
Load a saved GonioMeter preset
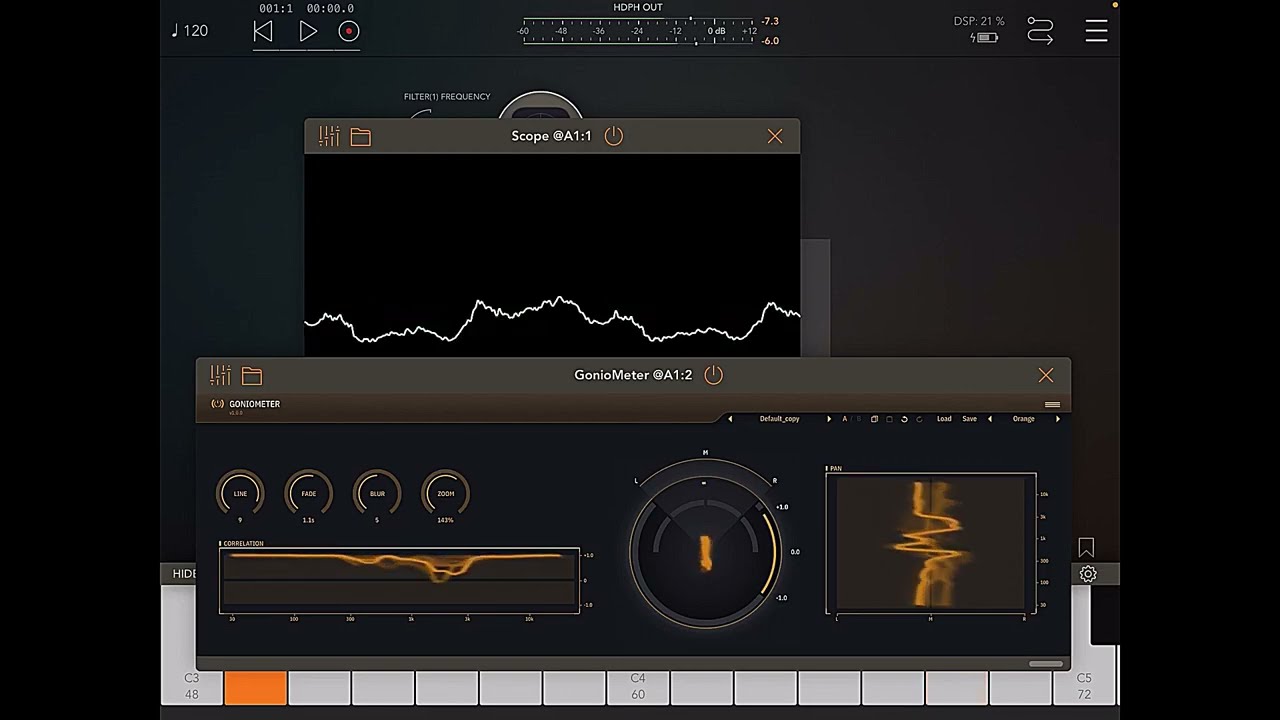click(945, 419)
